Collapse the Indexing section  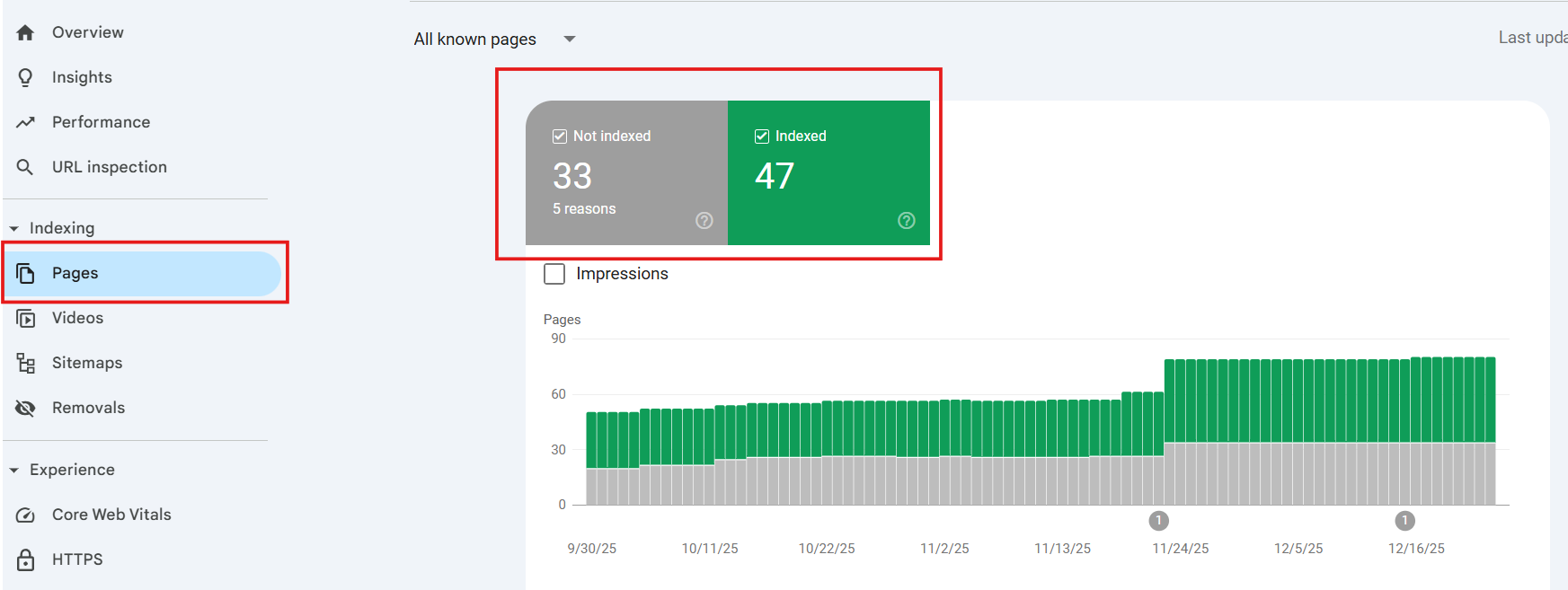point(14,229)
